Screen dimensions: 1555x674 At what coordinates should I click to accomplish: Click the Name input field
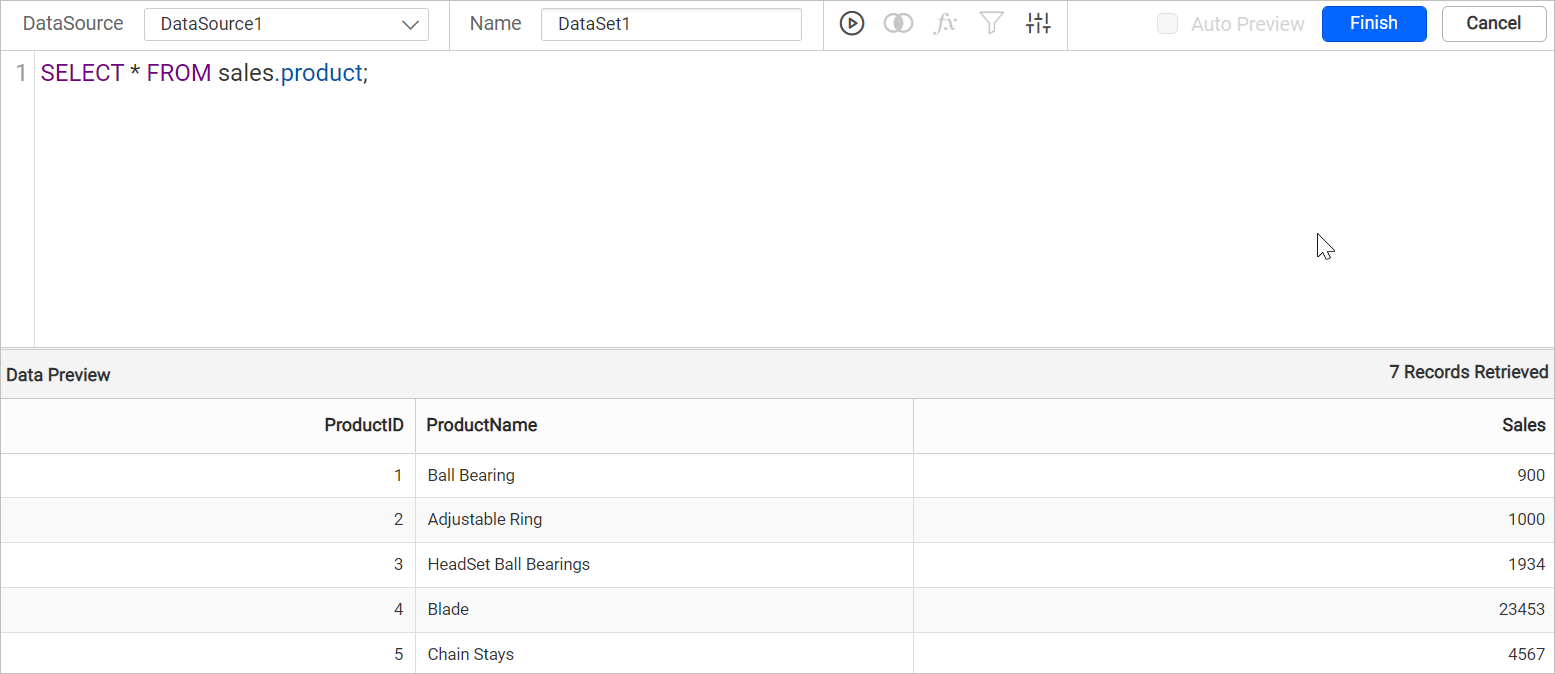tap(670, 25)
